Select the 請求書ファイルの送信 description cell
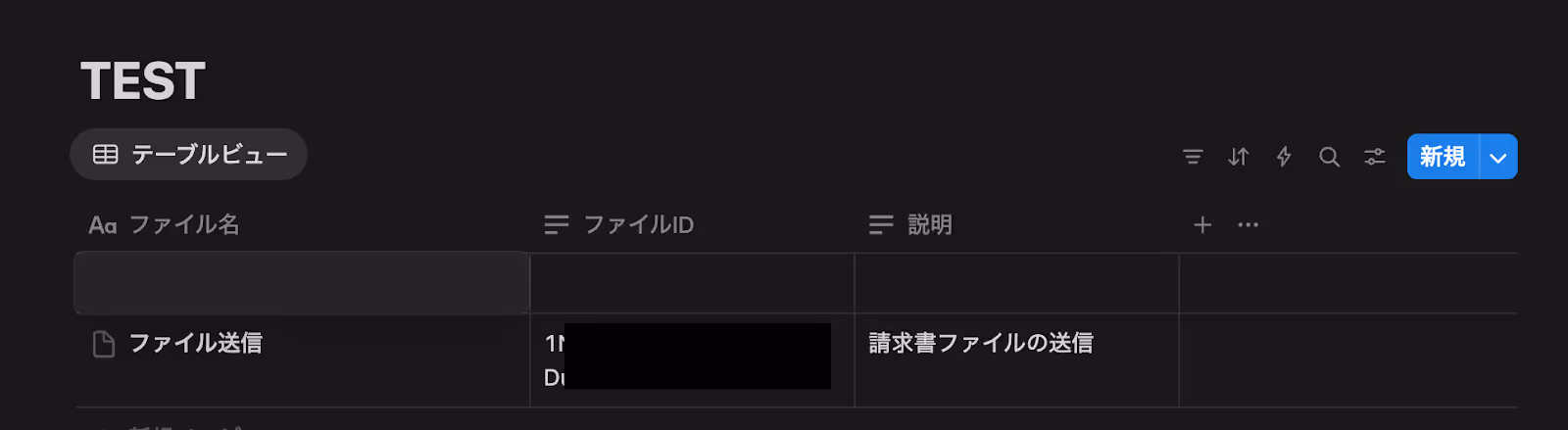 [1016, 360]
